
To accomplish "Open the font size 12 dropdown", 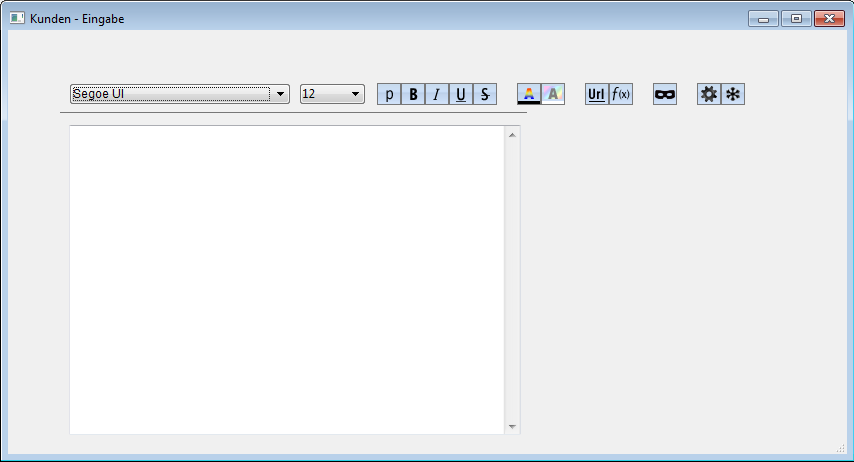I will (332, 94).
